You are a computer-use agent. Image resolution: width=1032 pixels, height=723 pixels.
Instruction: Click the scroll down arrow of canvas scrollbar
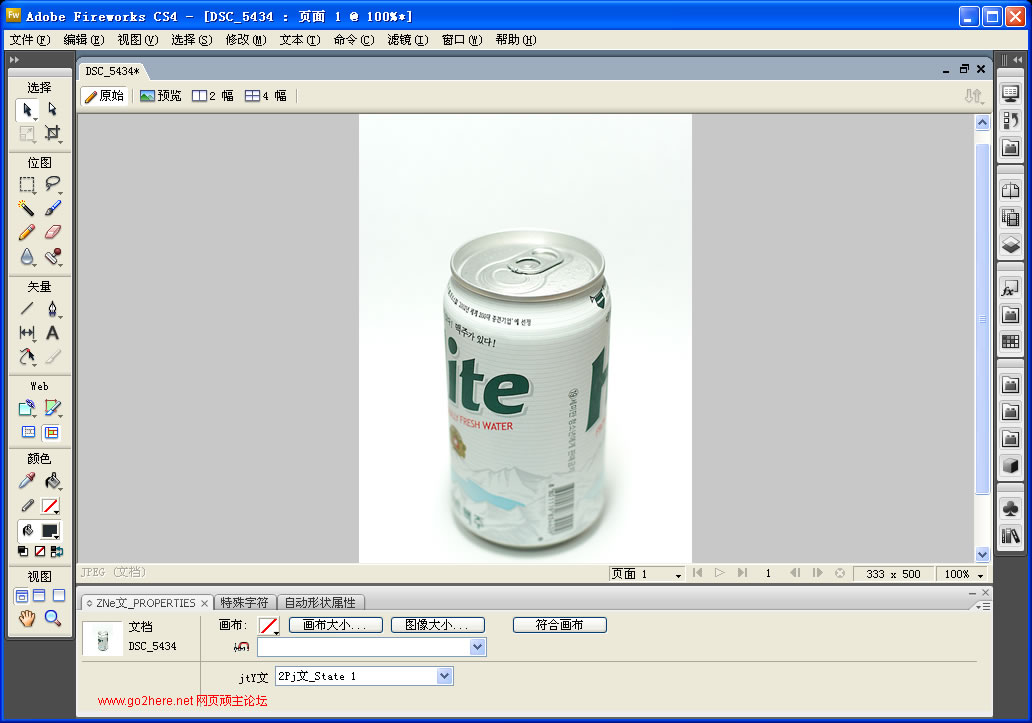983,555
